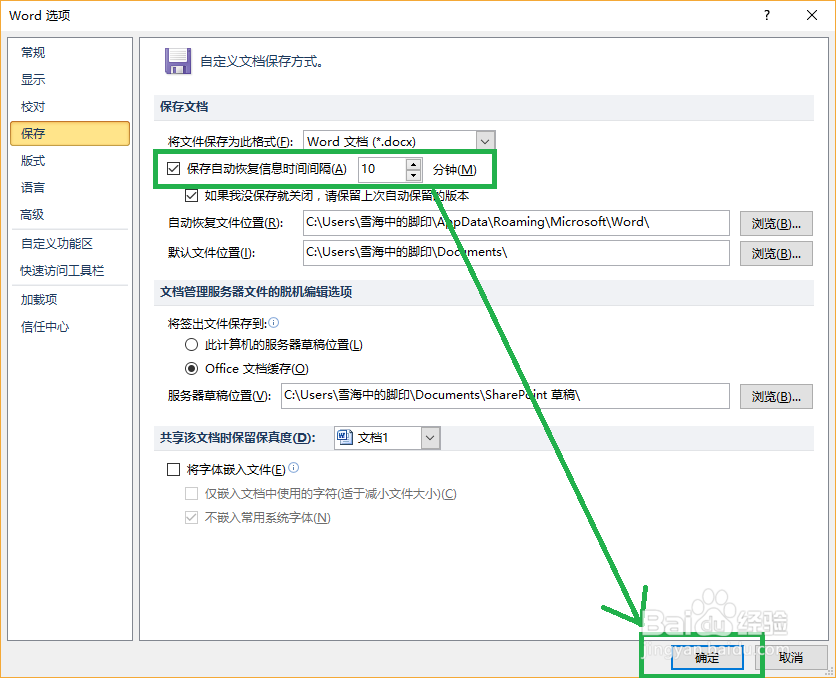Browse for 自动恢复文件位置 folder
This screenshot has height=678, width=836.
tap(776, 223)
